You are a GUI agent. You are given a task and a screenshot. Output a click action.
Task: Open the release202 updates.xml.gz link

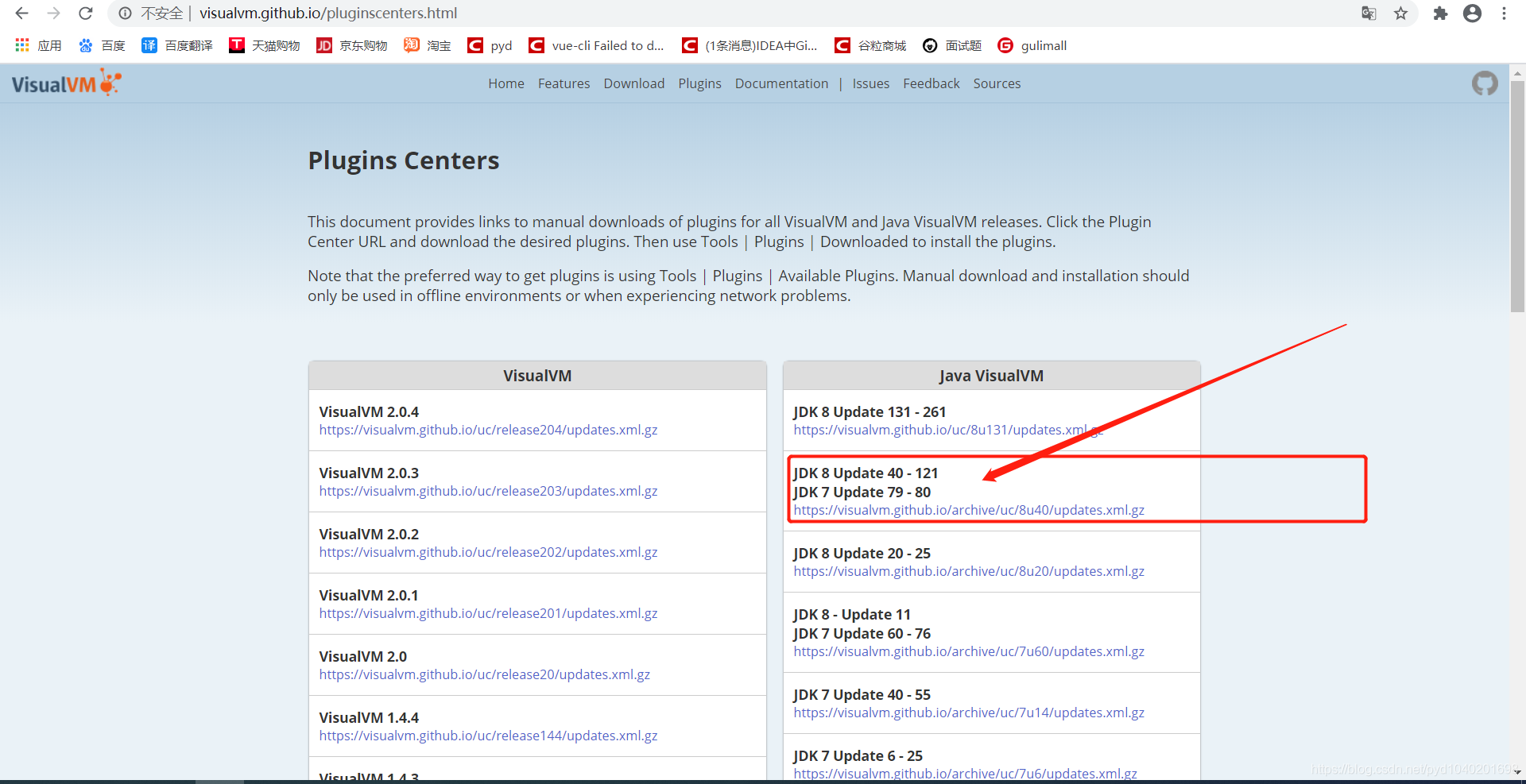(488, 552)
